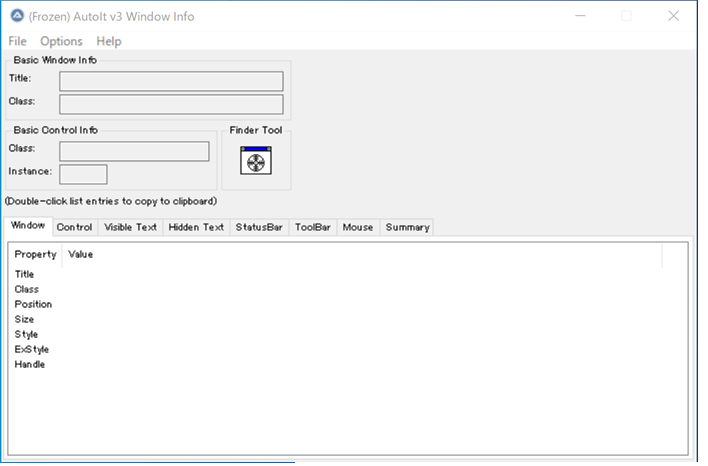Click the Property column header
The height and width of the screenshot is (466, 708).
35,255
